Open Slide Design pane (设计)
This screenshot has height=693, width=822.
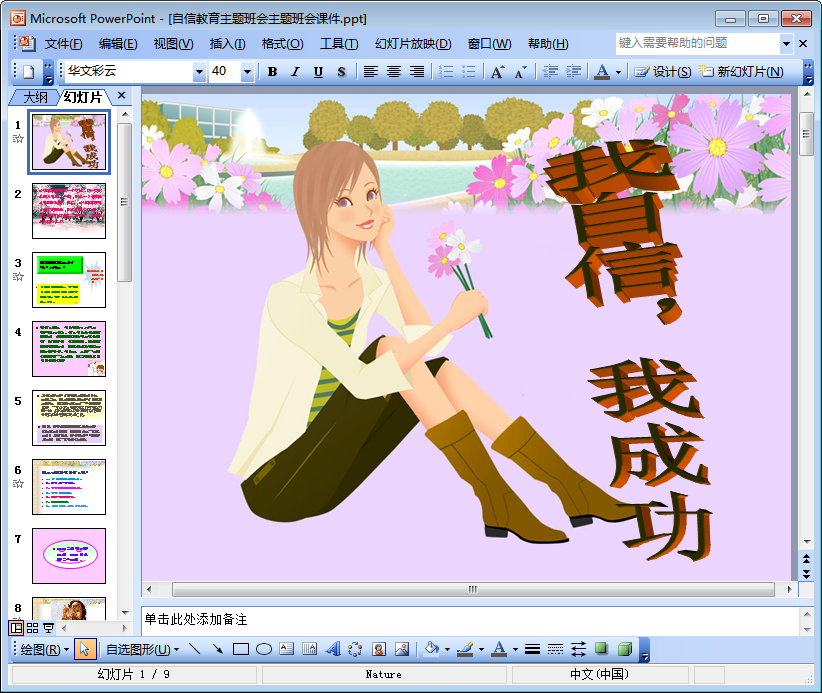663,72
